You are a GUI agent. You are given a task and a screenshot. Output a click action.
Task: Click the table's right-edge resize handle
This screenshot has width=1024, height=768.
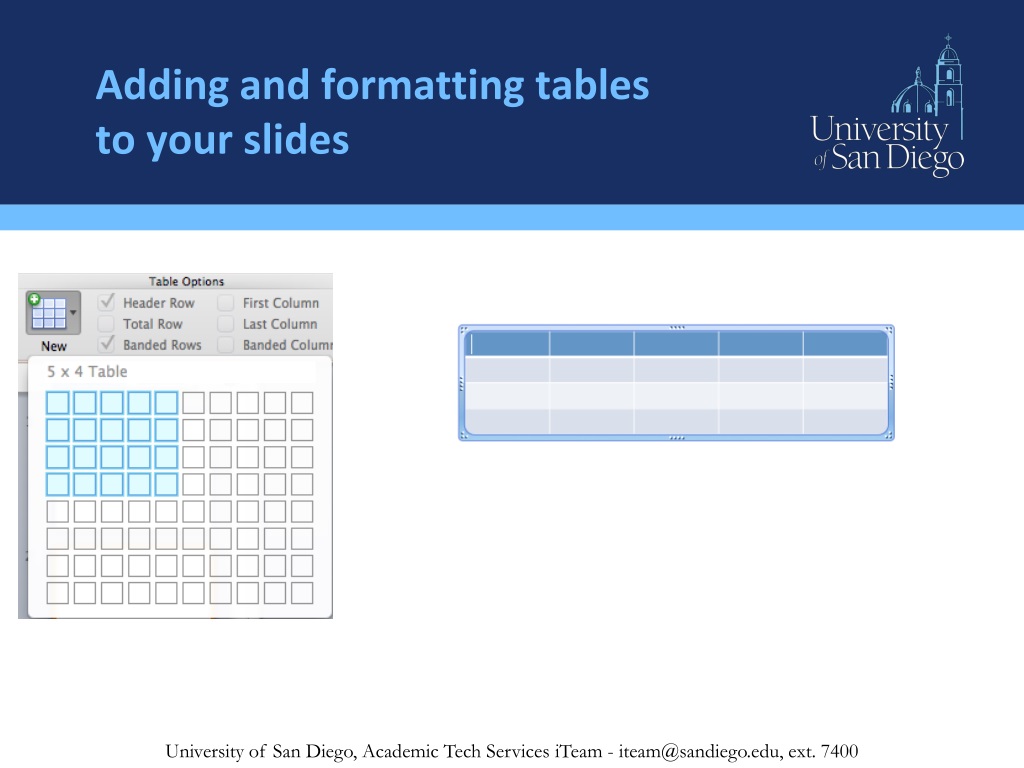pos(891,382)
